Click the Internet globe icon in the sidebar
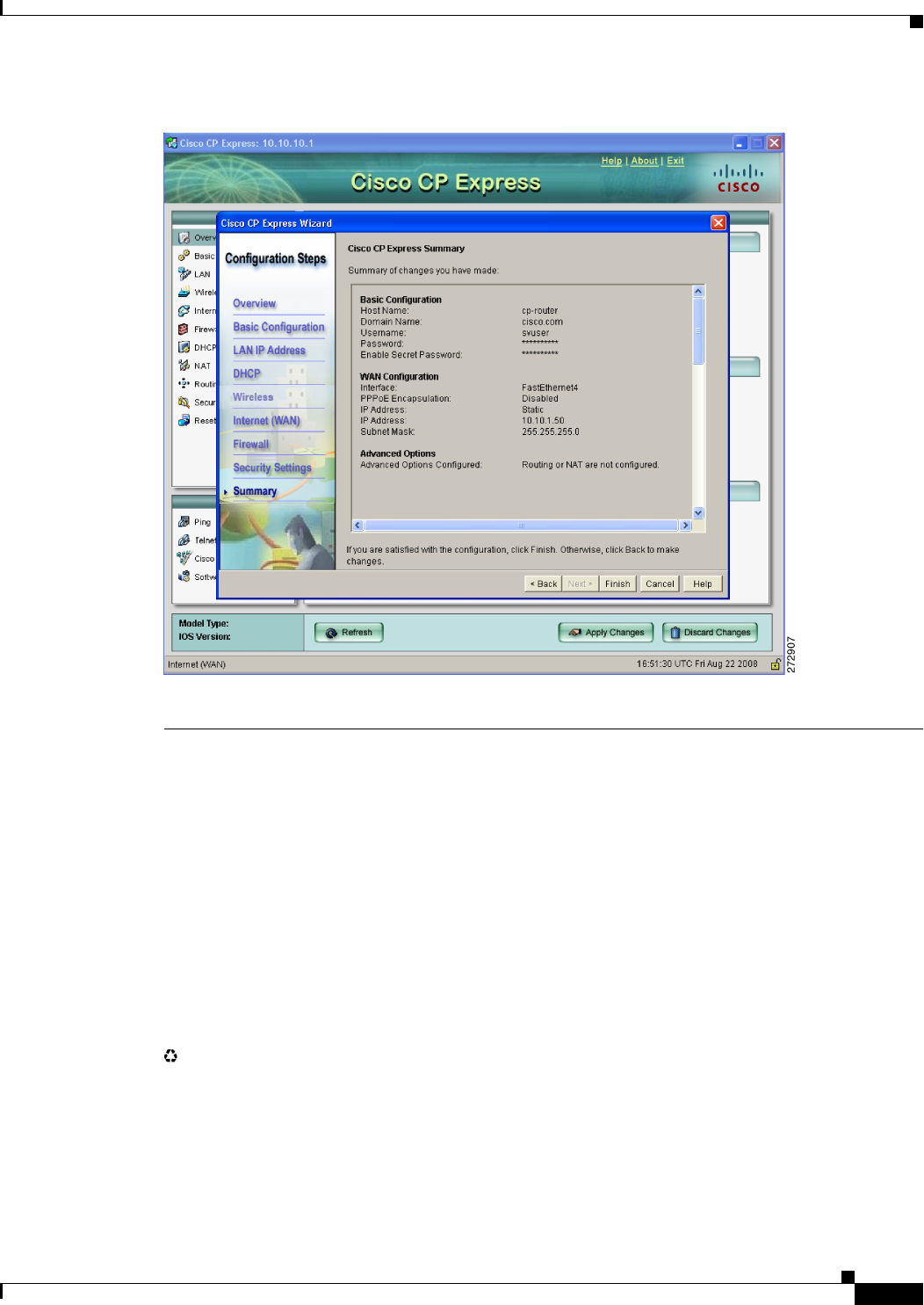The image size is (924, 1305). [184, 311]
